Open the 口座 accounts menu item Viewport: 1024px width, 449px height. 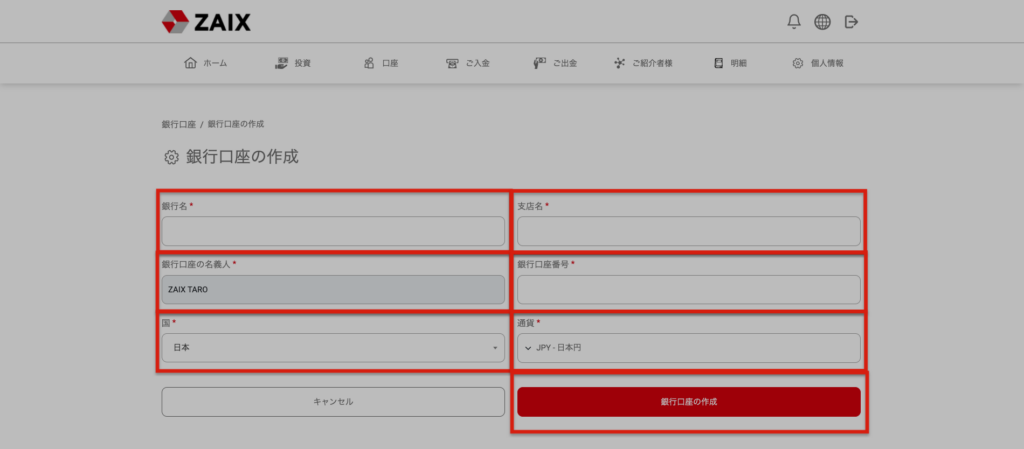(381, 63)
